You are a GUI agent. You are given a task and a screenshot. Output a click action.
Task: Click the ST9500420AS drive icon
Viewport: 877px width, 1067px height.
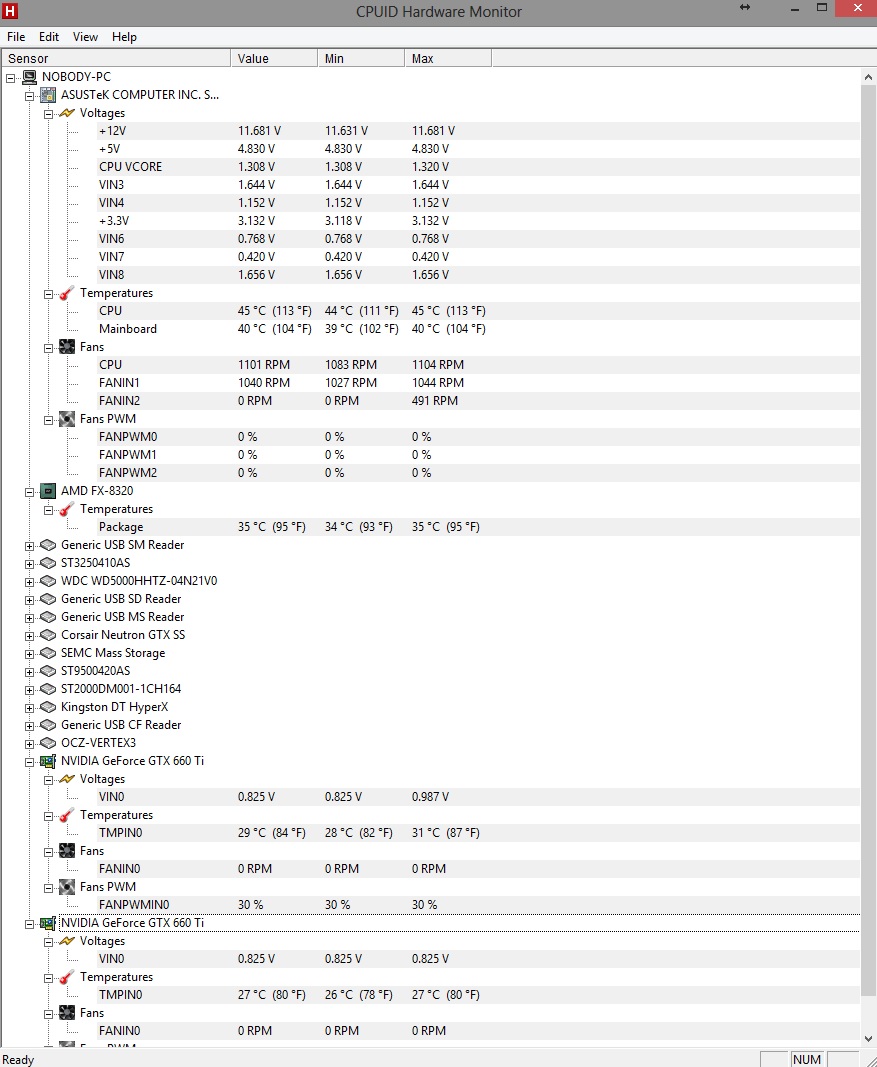pyautogui.click(x=48, y=670)
